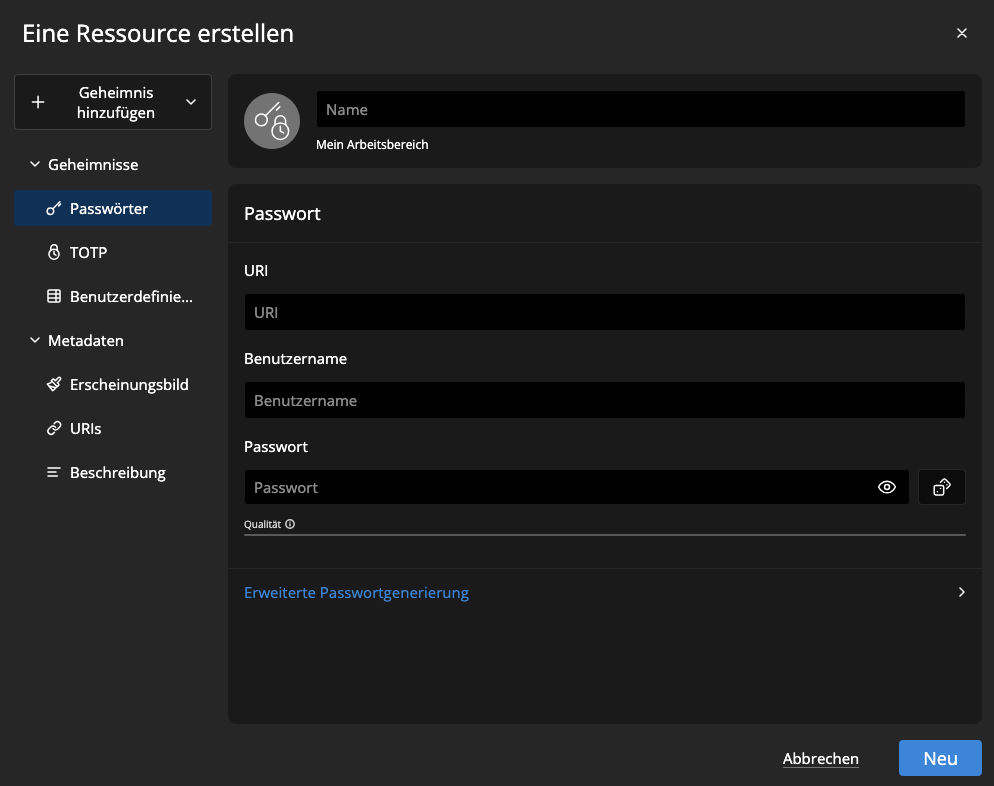Click the Neu button
This screenshot has height=786, width=994.
coord(940,758)
